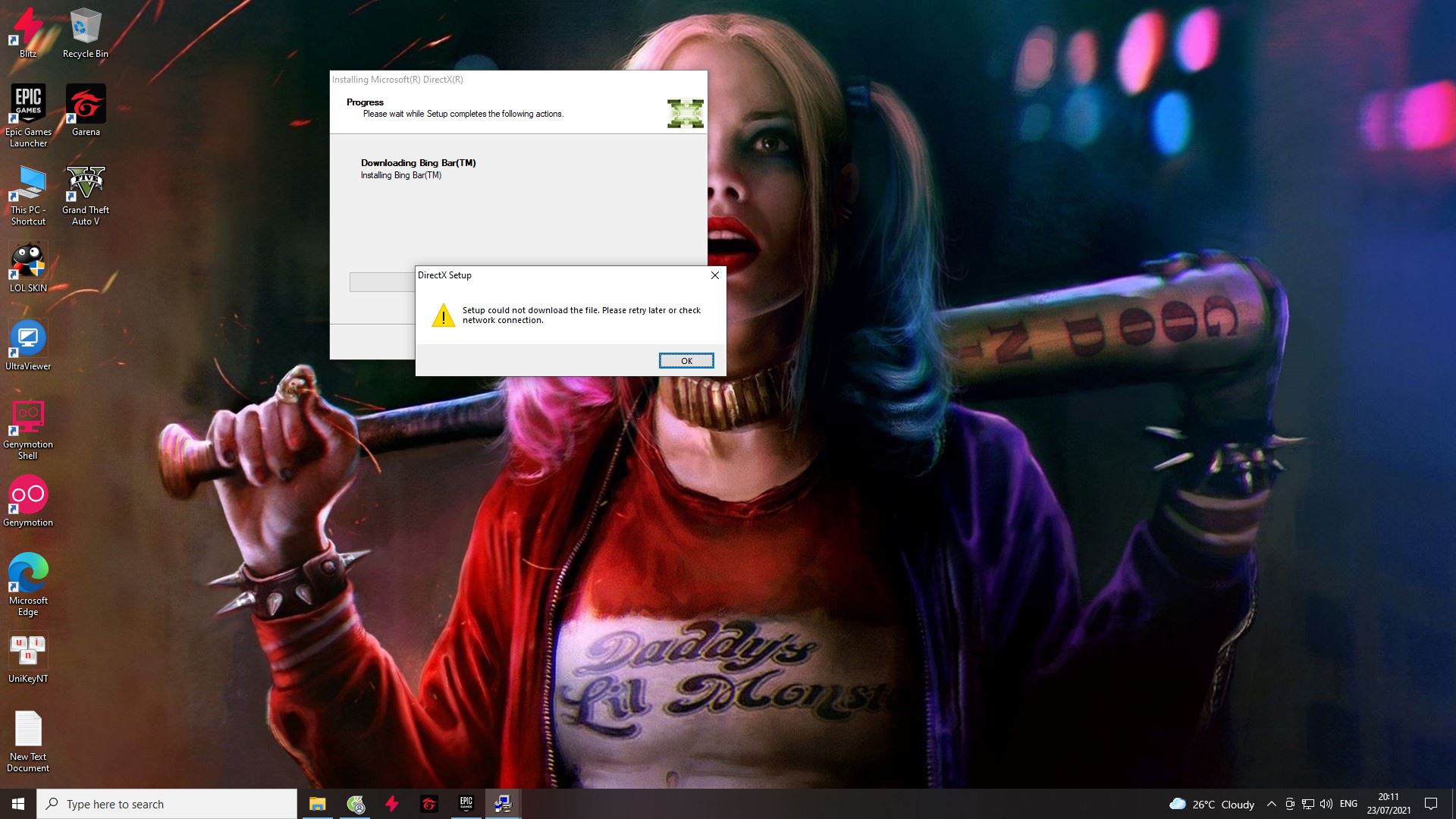Open the clock and date flyout
Image resolution: width=1456 pixels, height=819 pixels.
(x=1389, y=804)
